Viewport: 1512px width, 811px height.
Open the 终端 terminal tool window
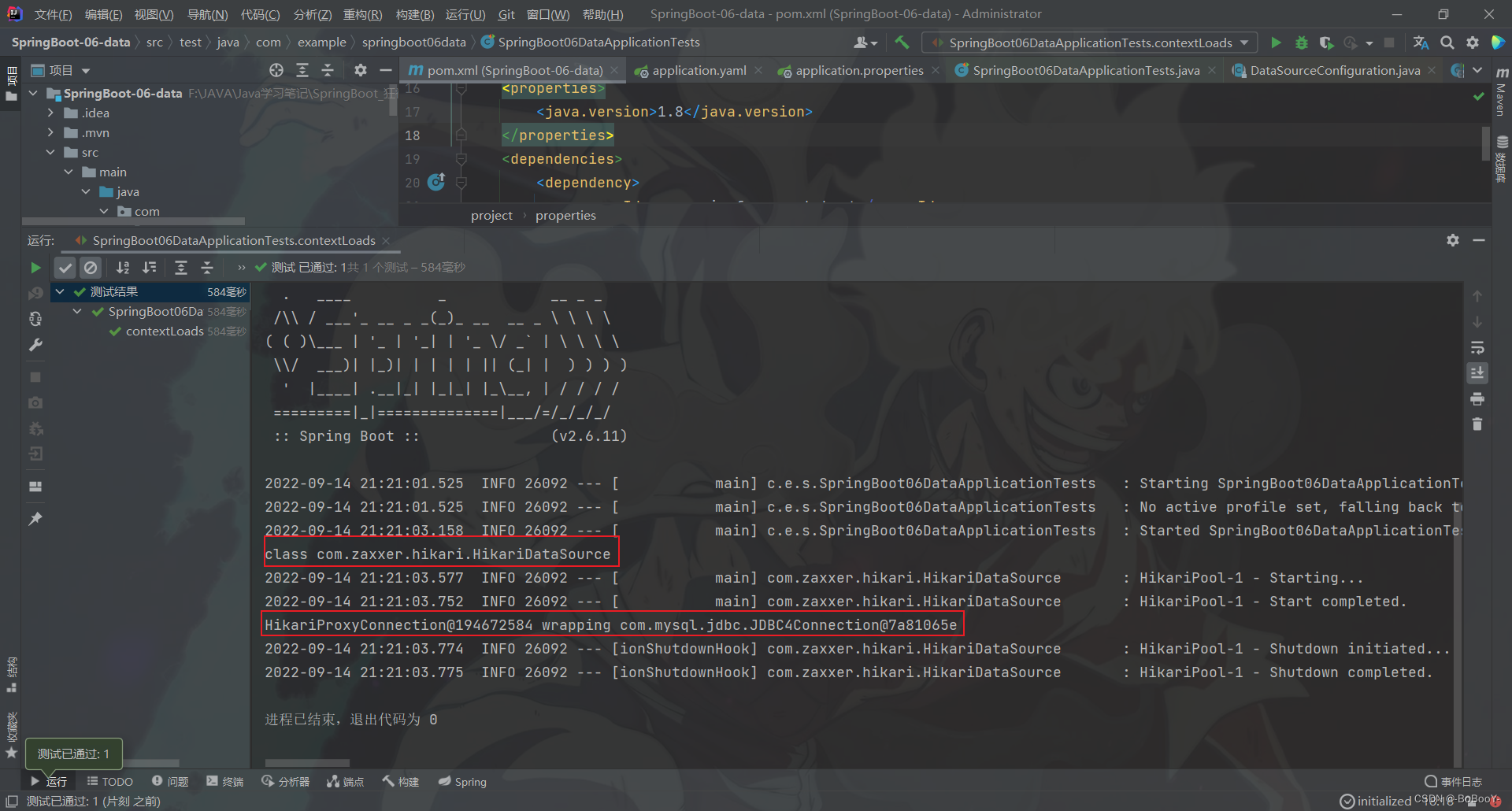click(x=225, y=781)
